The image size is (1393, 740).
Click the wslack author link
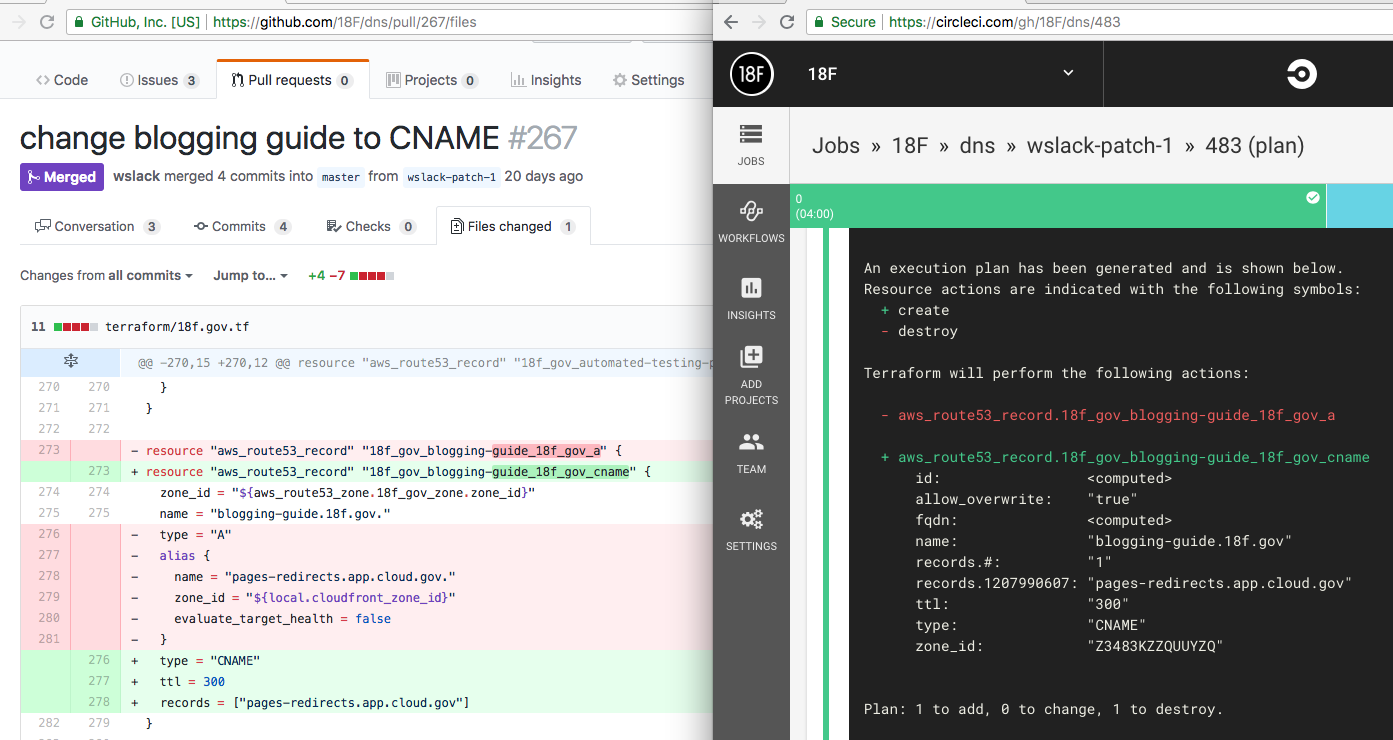[x=137, y=176]
